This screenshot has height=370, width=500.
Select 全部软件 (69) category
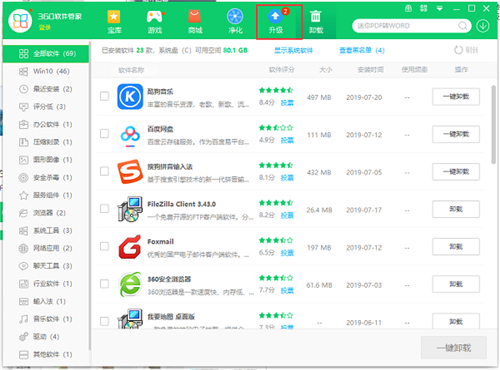point(46,54)
